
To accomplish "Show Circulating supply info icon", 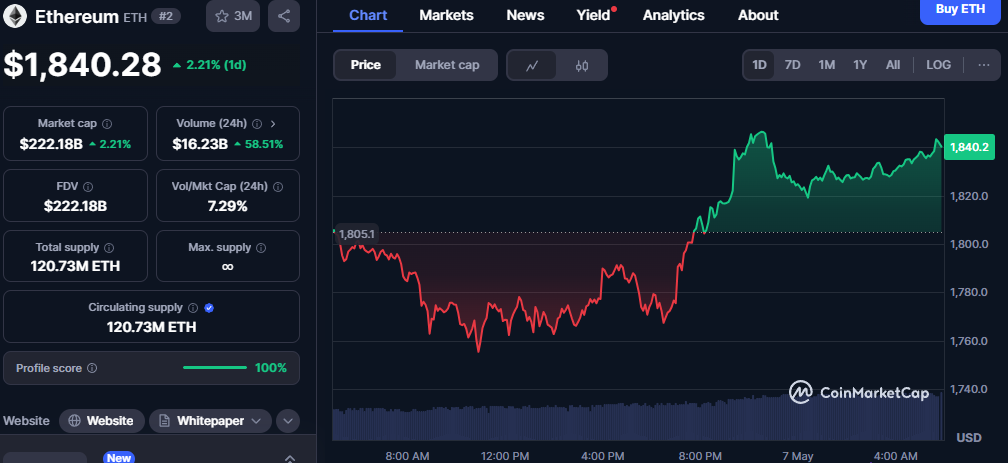I will [x=193, y=308].
